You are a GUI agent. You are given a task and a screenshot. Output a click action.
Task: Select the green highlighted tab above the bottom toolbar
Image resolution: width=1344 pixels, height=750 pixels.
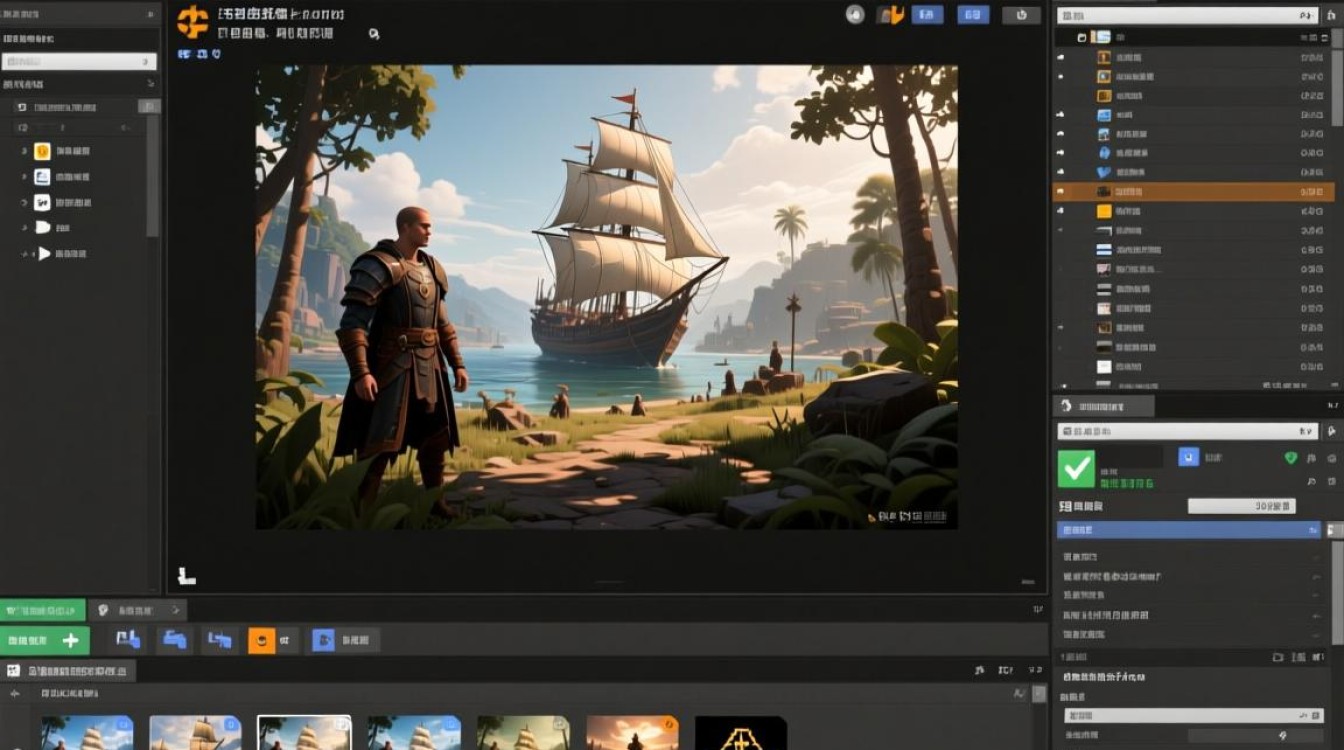(42, 610)
